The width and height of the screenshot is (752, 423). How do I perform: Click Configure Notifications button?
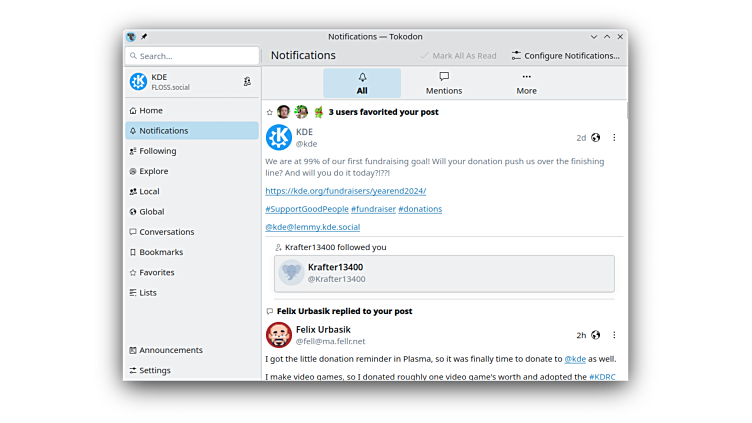coord(565,56)
